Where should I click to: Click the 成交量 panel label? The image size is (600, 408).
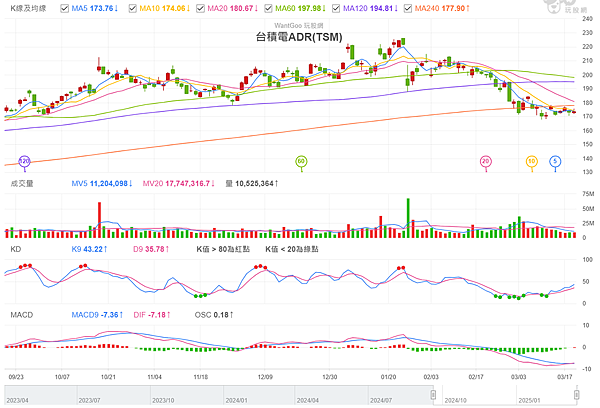(x=22, y=184)
